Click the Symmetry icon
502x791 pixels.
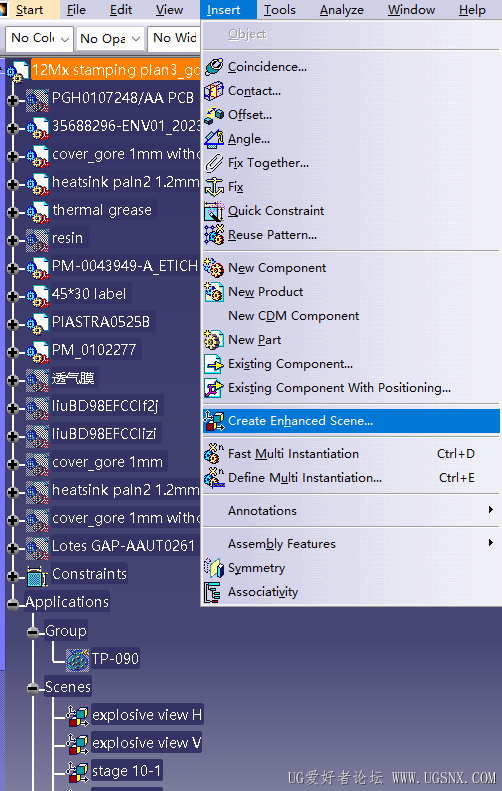pos(214,568)
